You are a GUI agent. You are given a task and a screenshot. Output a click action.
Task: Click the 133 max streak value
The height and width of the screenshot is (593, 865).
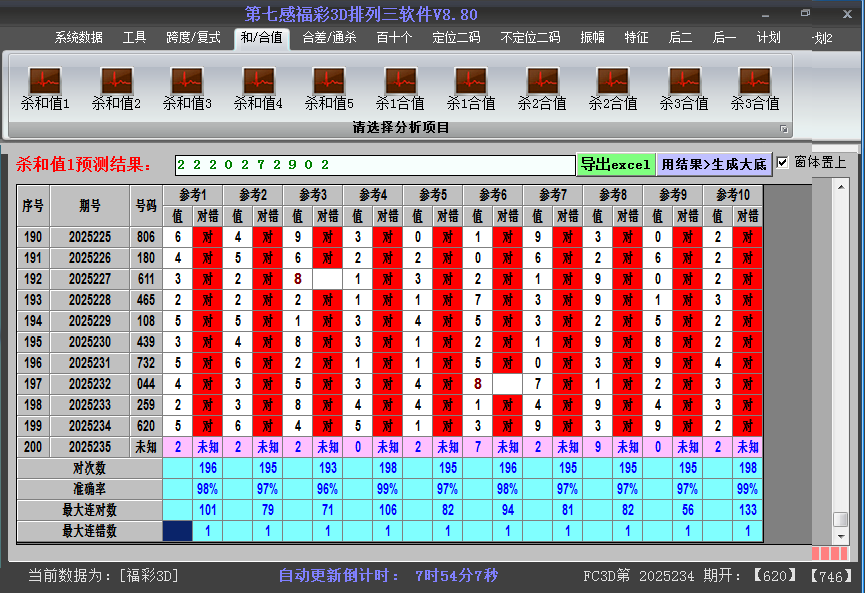tap(748, 510)
